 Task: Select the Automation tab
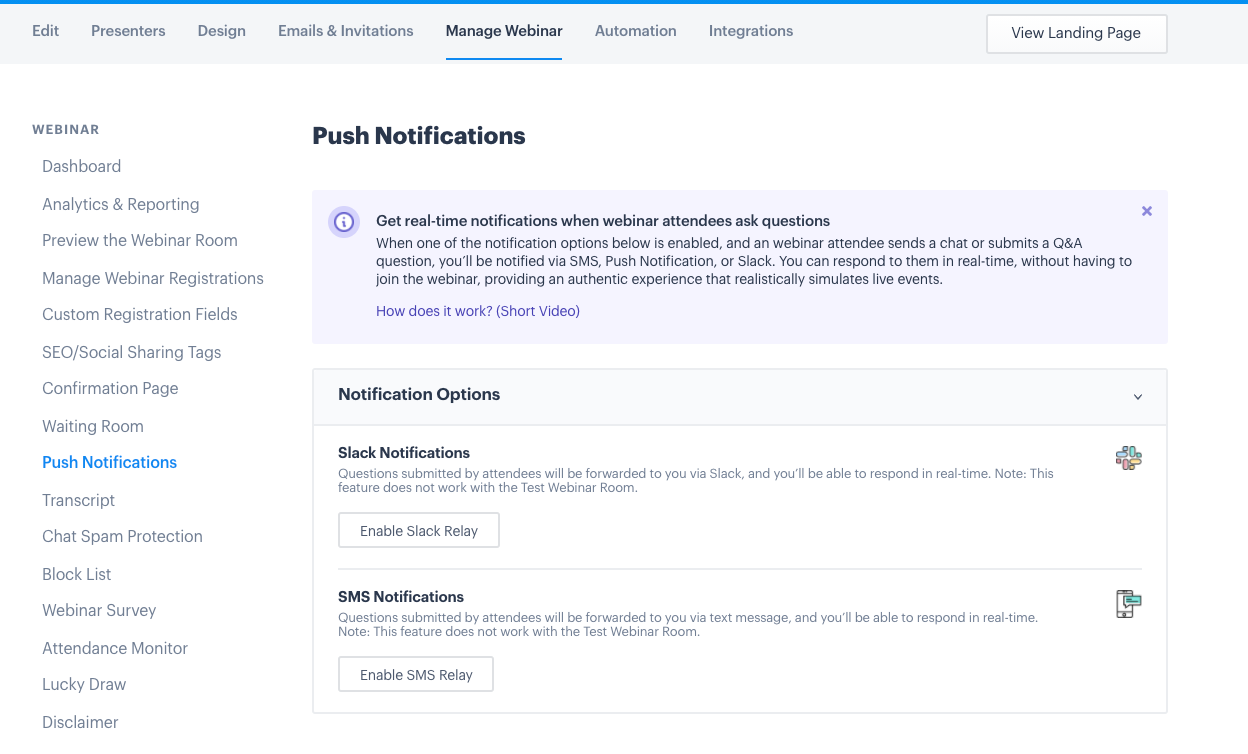tap(636, 31)
